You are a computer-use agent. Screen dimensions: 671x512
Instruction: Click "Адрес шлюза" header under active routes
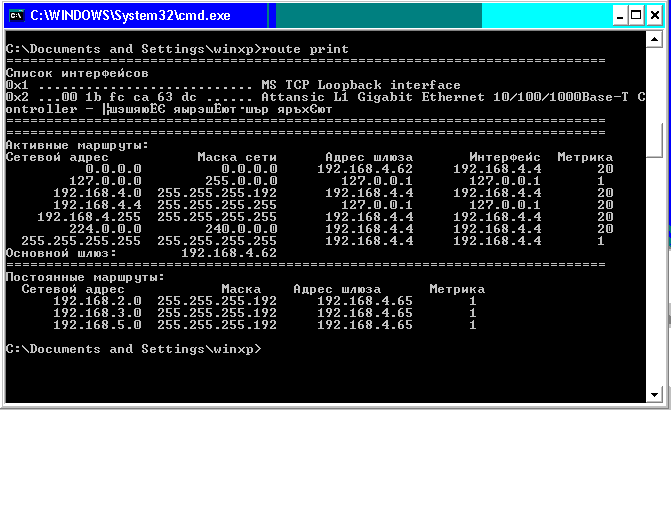[369, 157]
